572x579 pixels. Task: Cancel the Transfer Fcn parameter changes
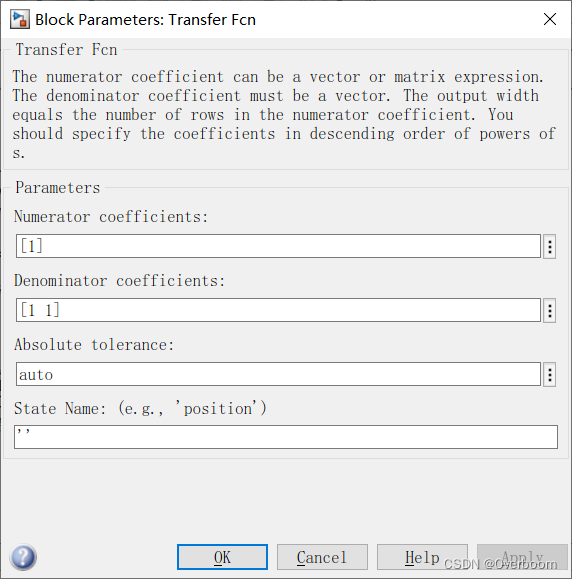pos(322,557)
